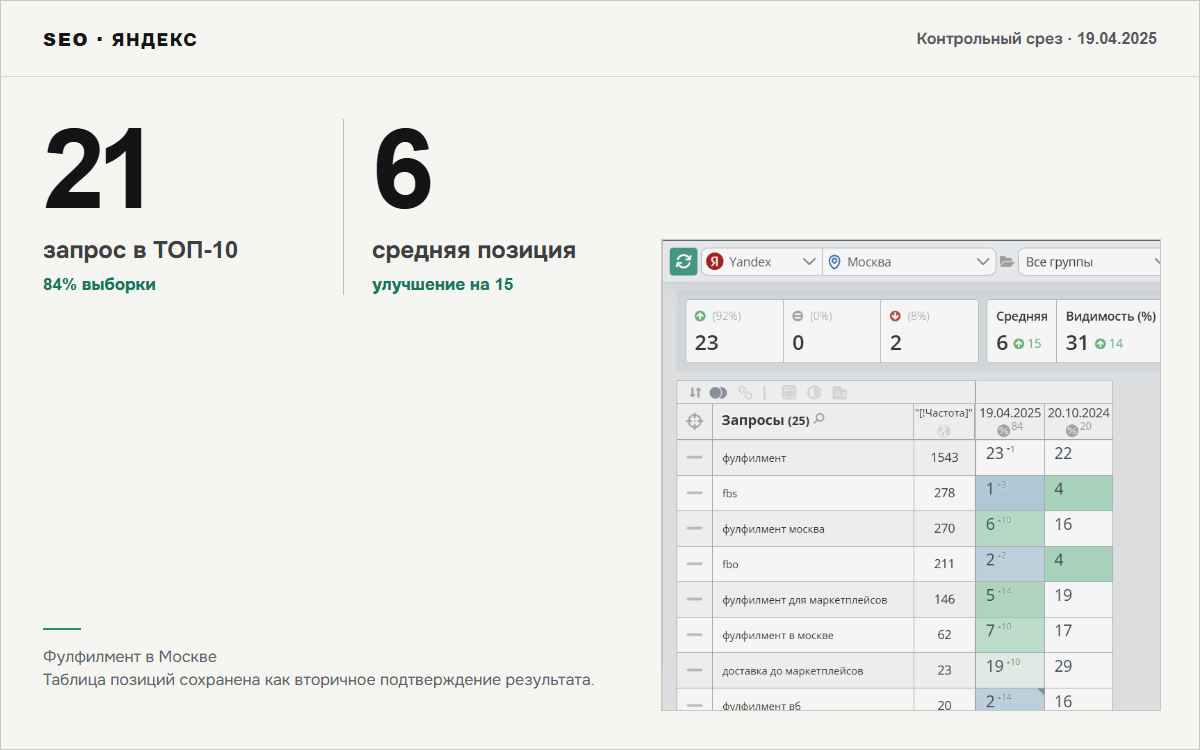Select the query "fbs"
The height and width of the screenshot is (750, 1200).
(730, 493)
